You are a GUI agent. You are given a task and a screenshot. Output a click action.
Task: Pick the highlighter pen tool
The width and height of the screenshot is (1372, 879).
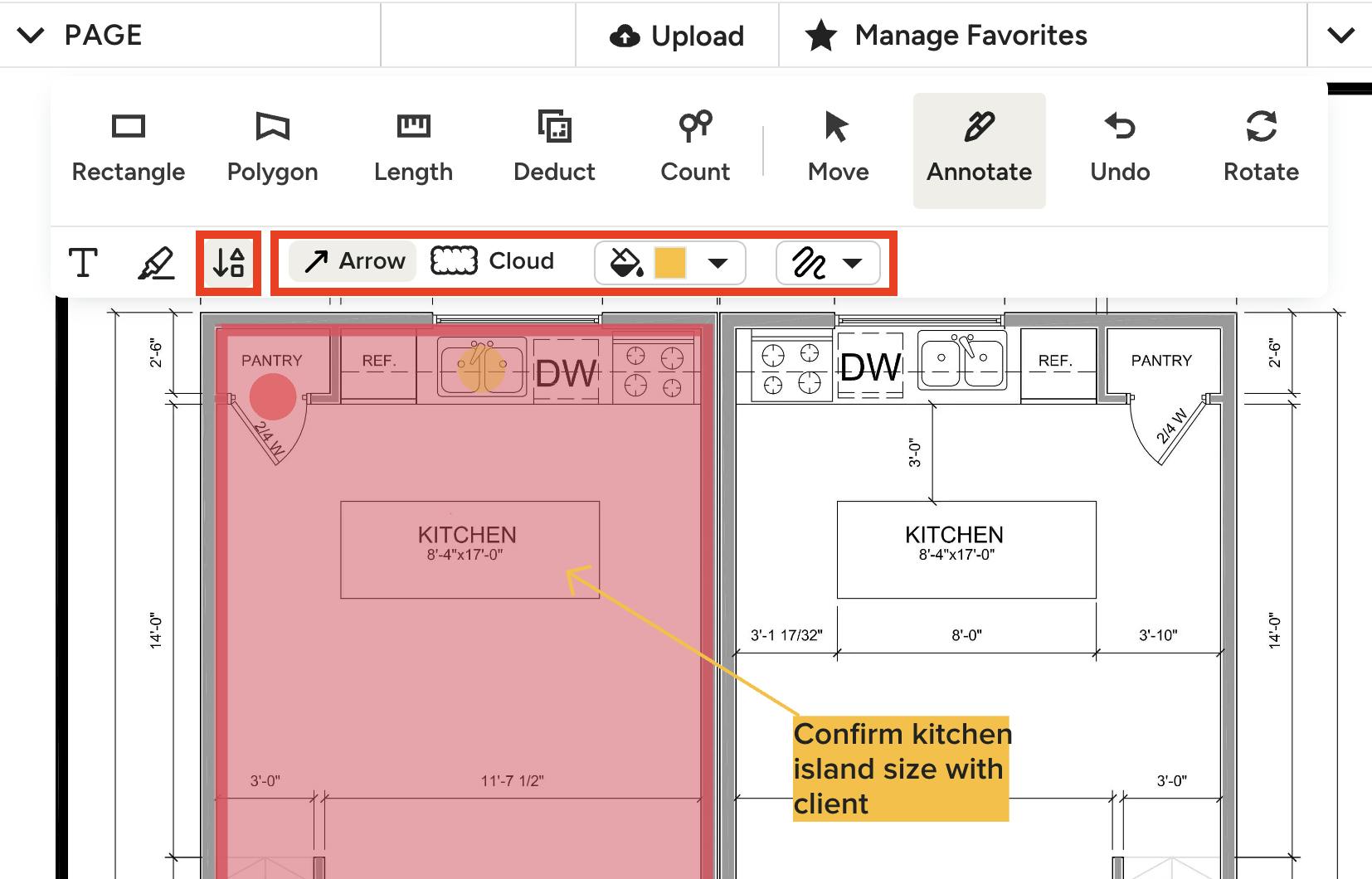click(x=156, y=263)
